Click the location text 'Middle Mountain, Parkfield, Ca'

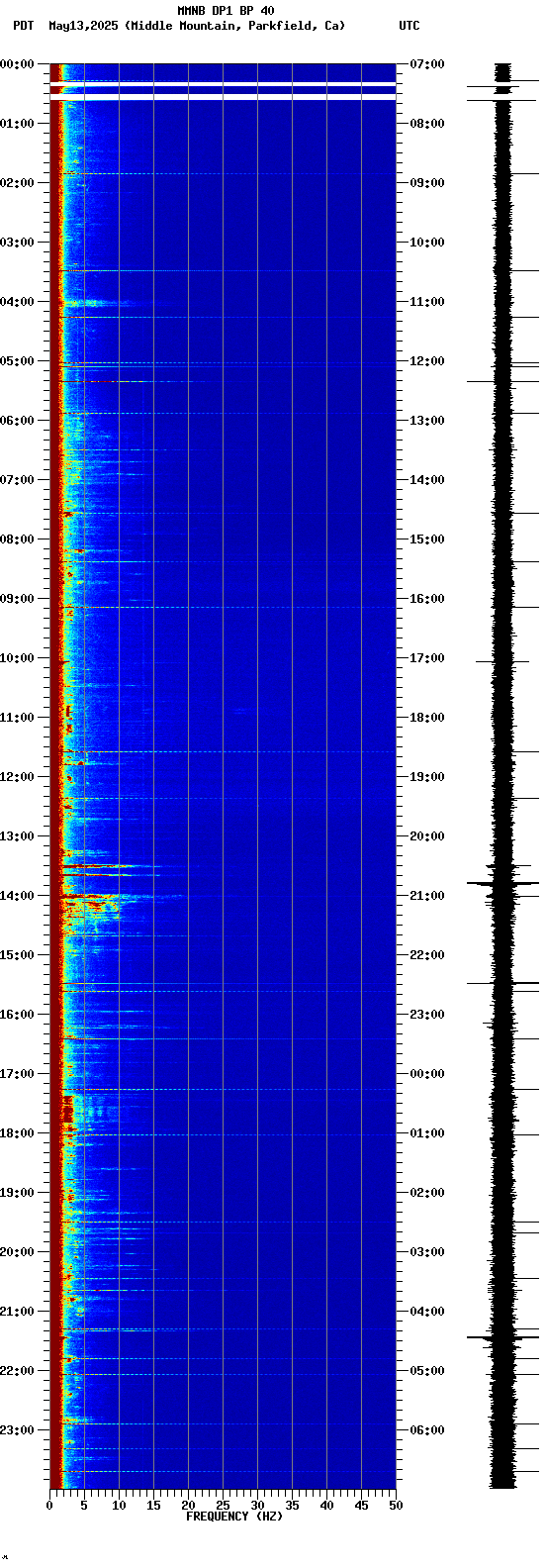point(235,26)
